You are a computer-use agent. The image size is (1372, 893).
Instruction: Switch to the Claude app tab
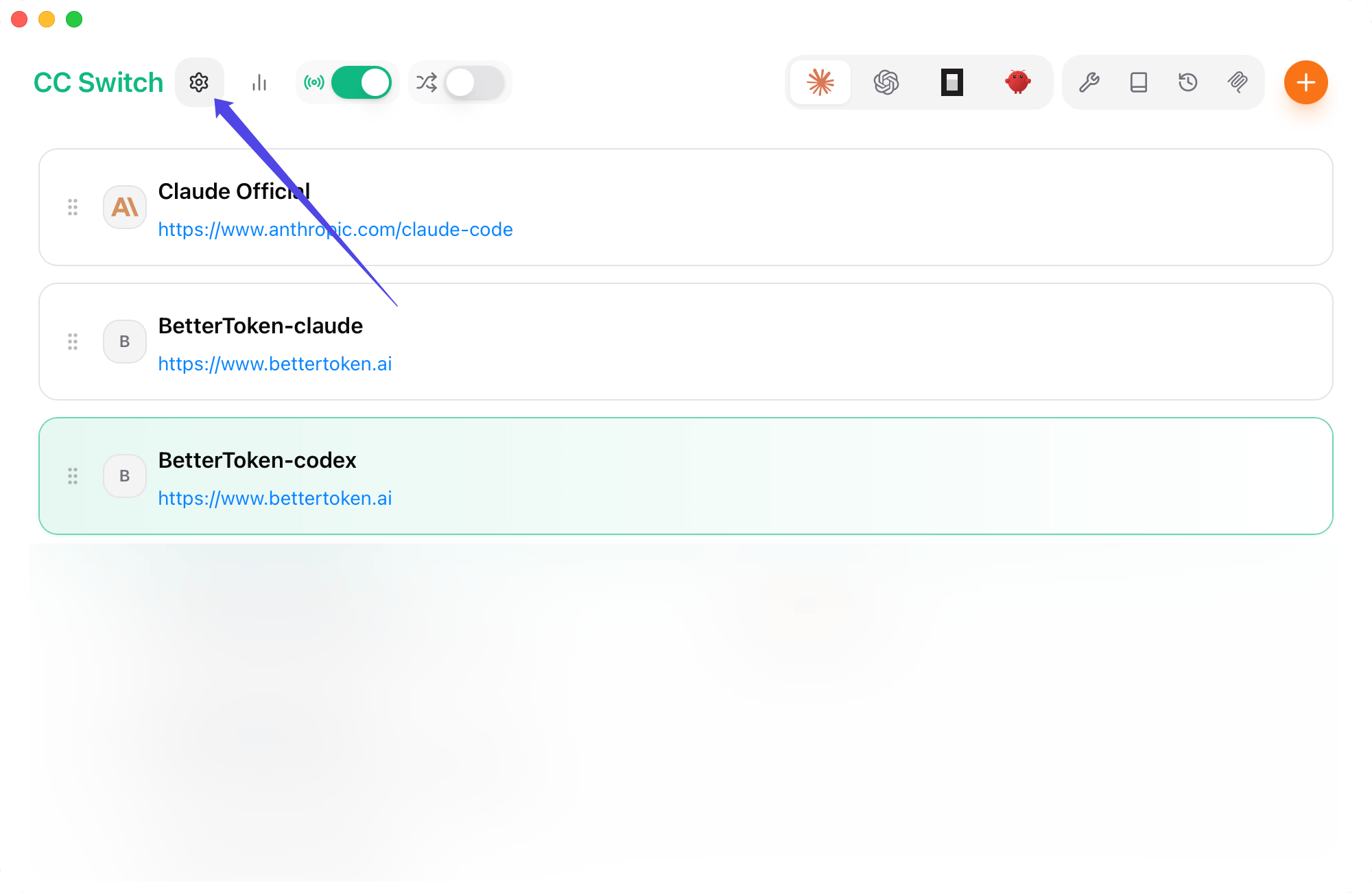point(820,82)
